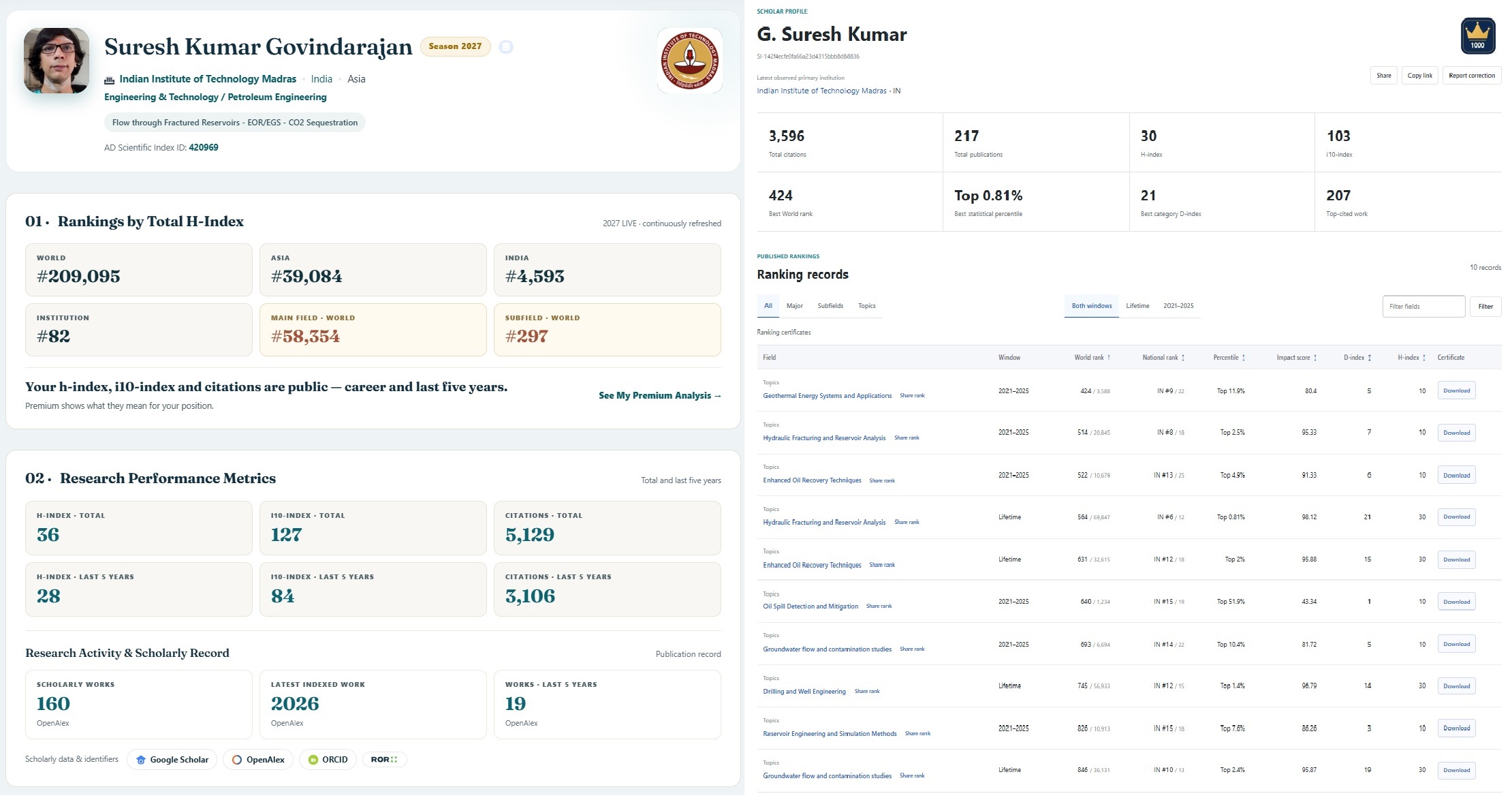Click the research interests tag 'Flow through Fractured Reservoirs'
The width and height of the screenshot is (1512, 800).
(x=235, y=123)
